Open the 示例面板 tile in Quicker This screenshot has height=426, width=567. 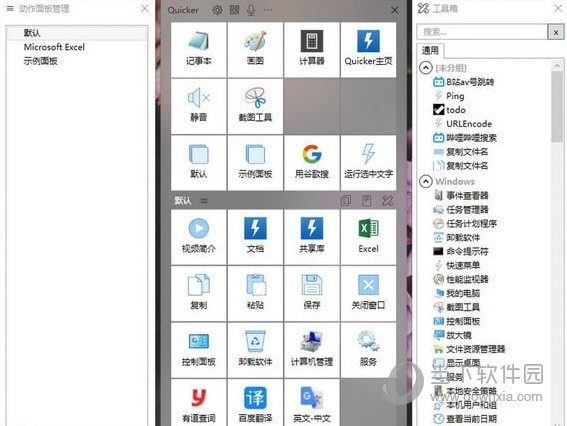[x=255, y=163]
